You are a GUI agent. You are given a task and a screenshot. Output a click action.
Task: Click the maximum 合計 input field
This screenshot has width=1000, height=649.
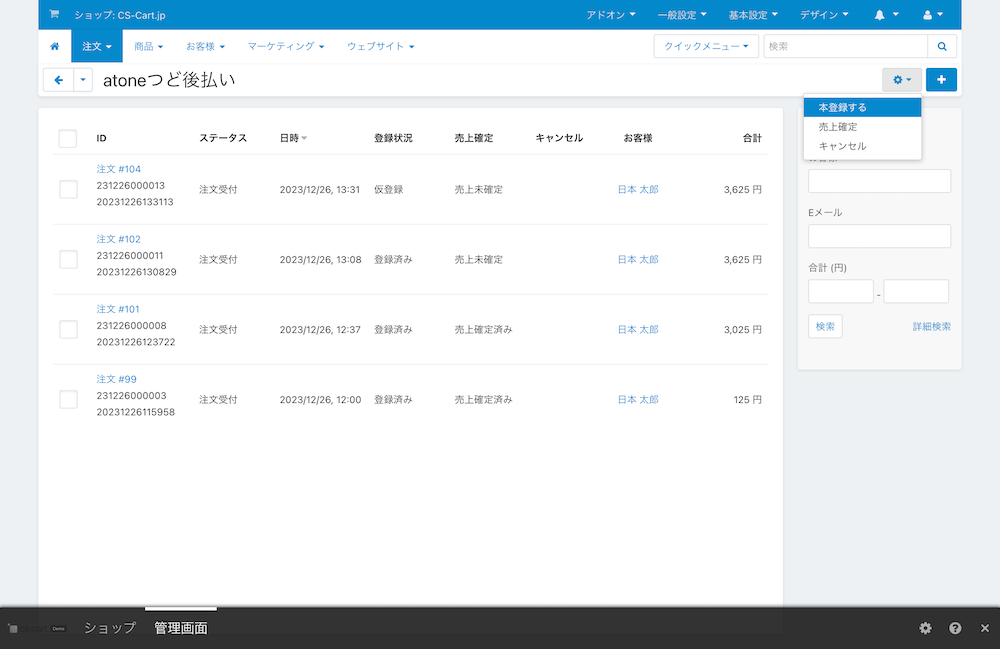916,291
